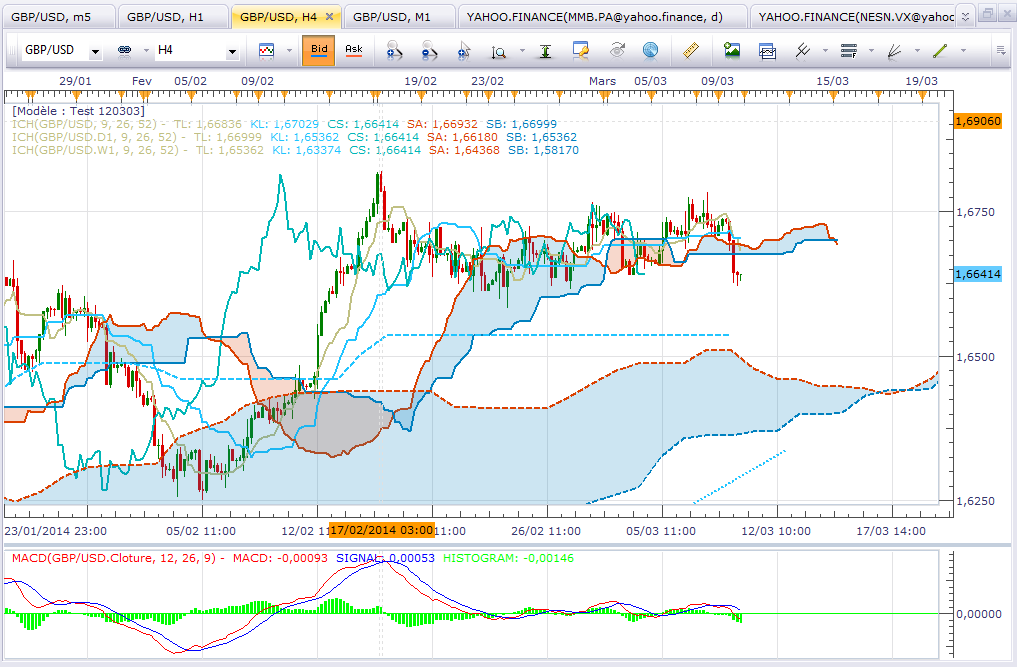The width and height of the screenshot is (1017, 667).
Task: Click the 0,00000 MACD axis label
Action: (979, 614)
